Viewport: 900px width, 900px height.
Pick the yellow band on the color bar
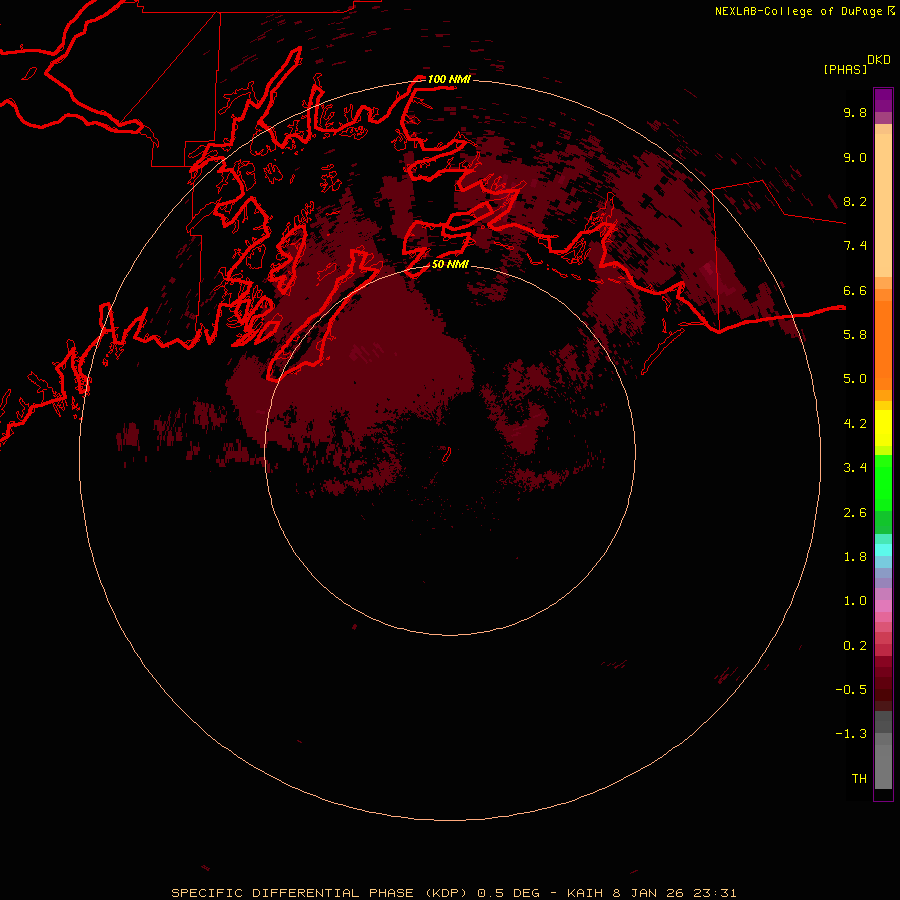[883, 428]
